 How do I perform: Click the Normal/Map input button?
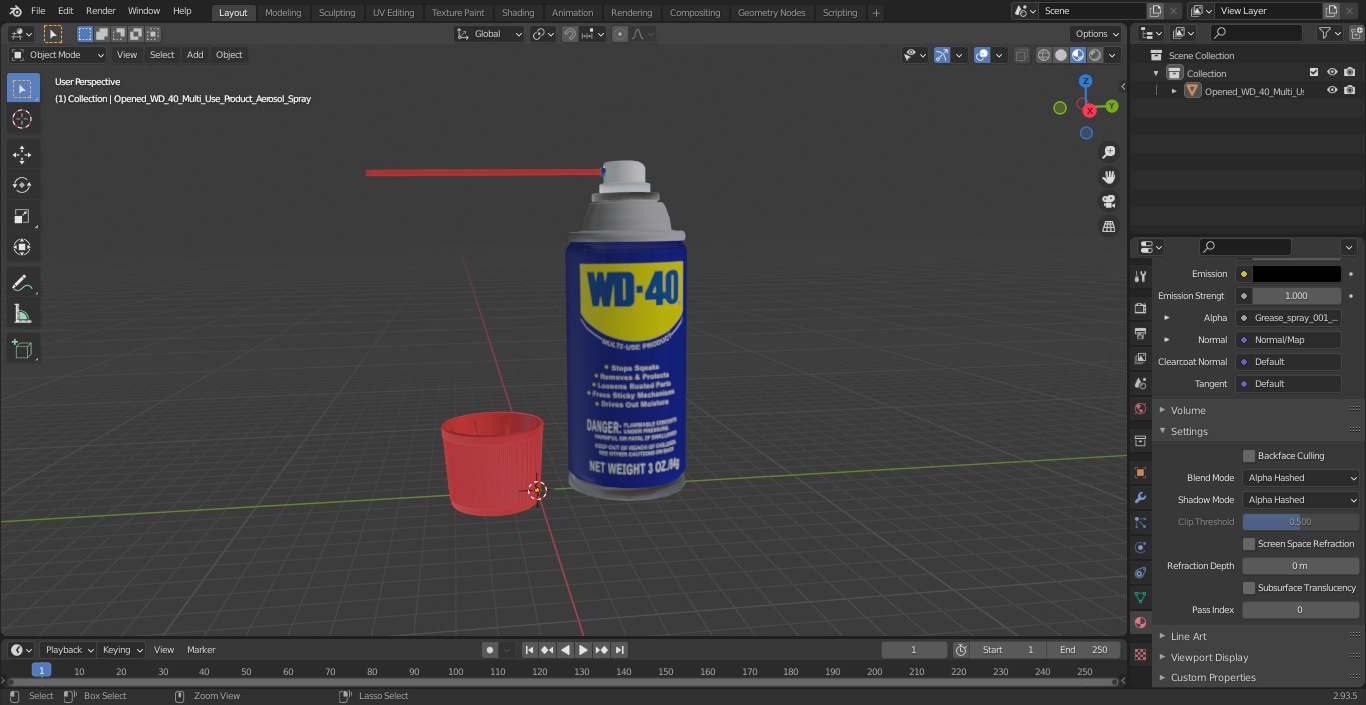point(1289,340)
